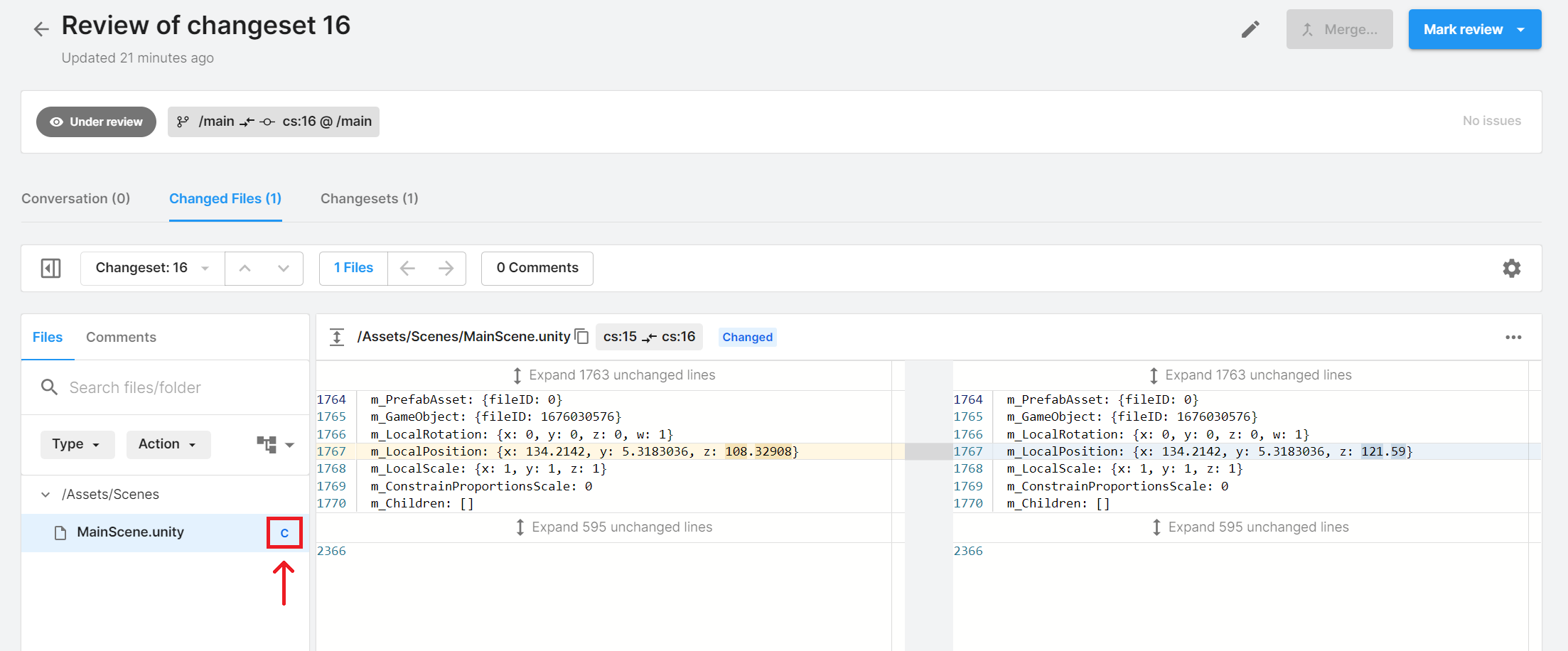
Task: Open the Changeset: 16 dropdown
Action: pyautogui.click(x=153, y=268)
